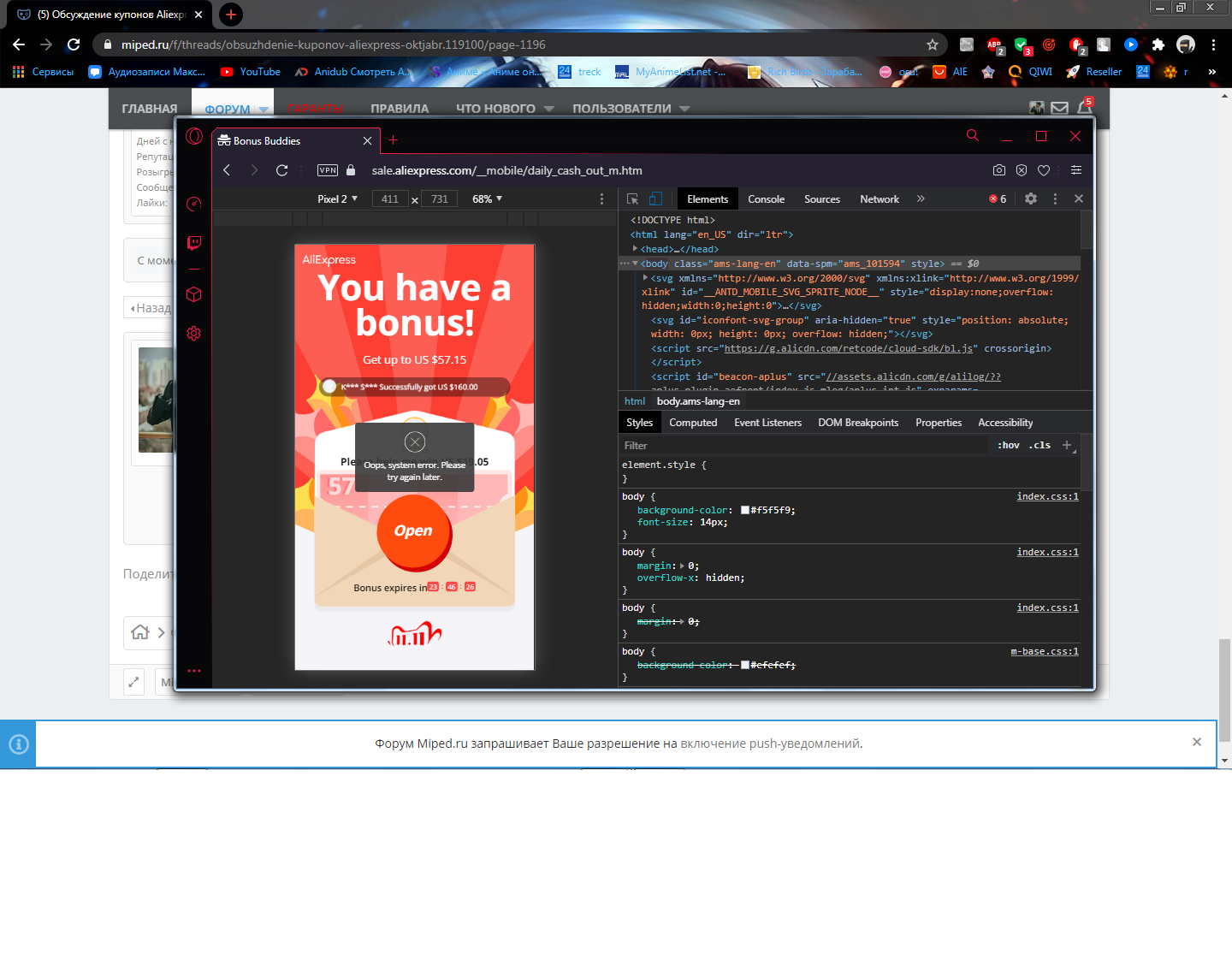Viewport: 1232px width, 960px height.
Task: Pick the #f5f5f9 background color swatch
Action: (x=745, y=510)
